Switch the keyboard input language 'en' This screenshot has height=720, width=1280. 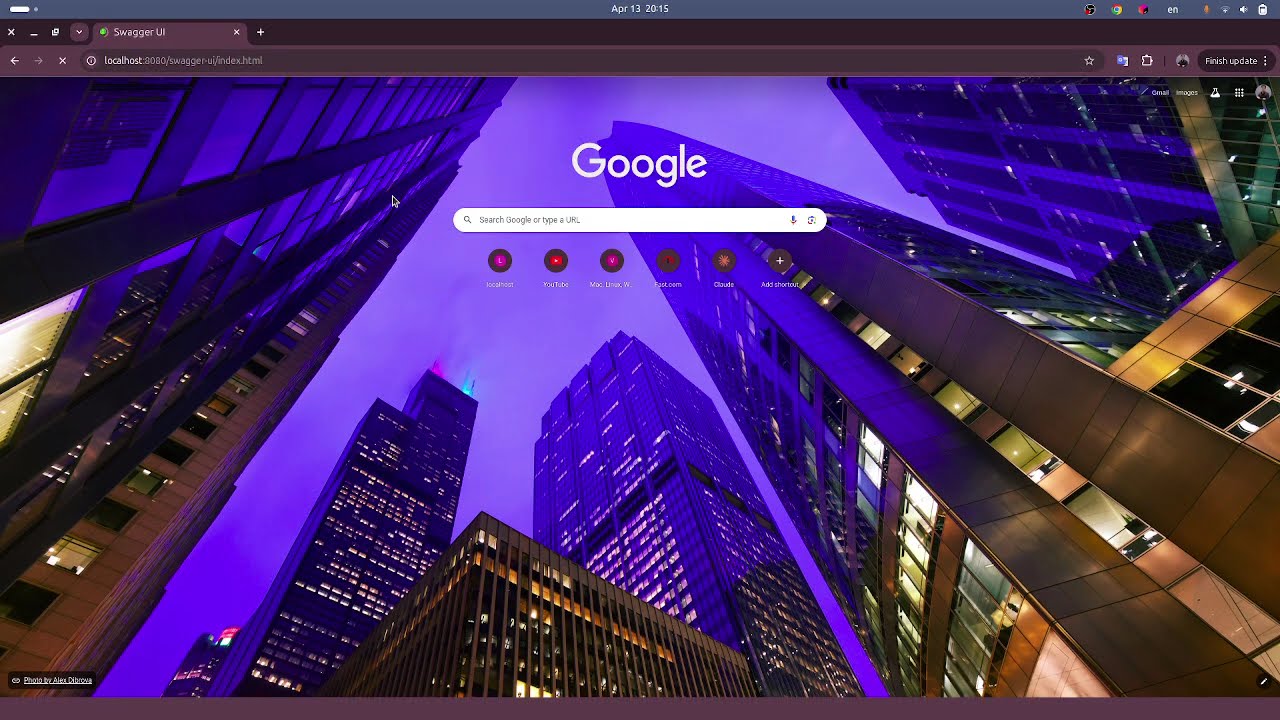1173,9
